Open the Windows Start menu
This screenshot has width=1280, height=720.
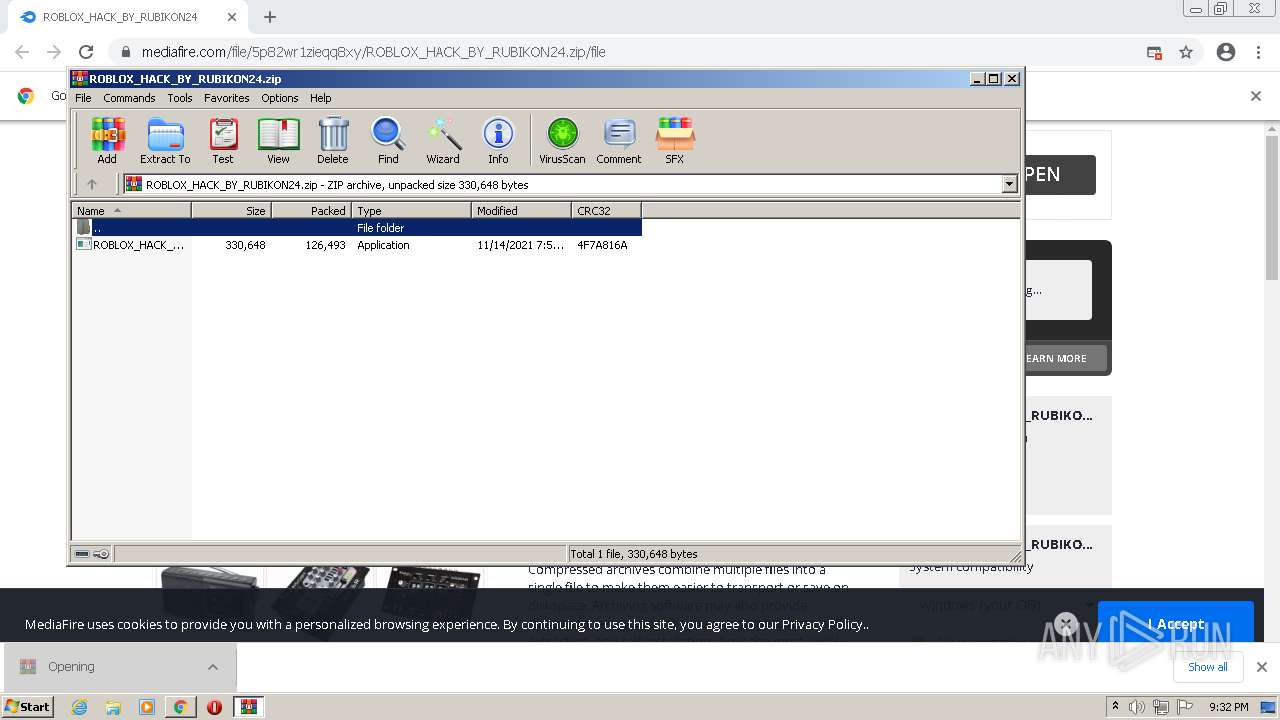click(28, 706)
